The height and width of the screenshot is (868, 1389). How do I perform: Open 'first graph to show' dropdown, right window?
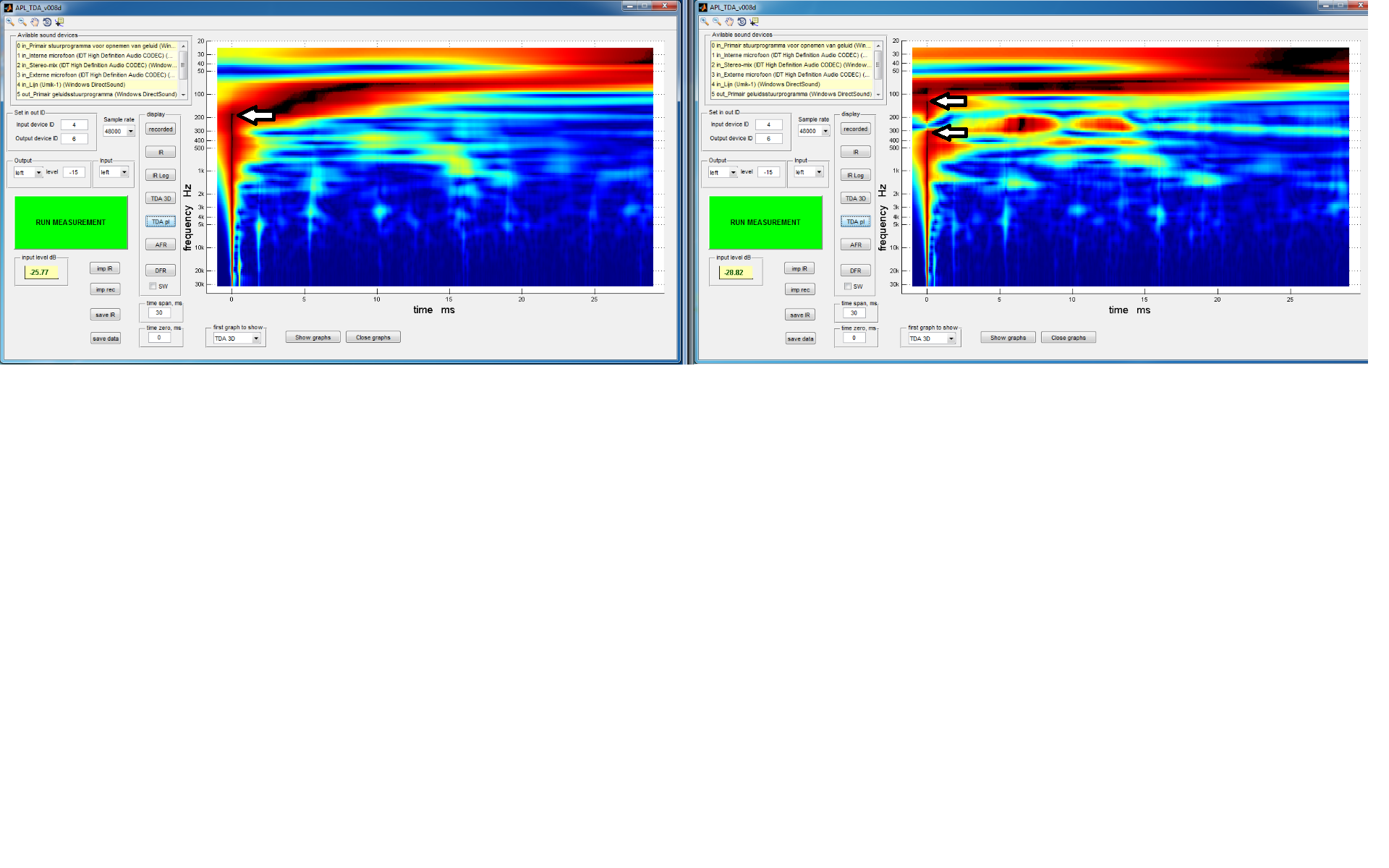tap(951, 339)
